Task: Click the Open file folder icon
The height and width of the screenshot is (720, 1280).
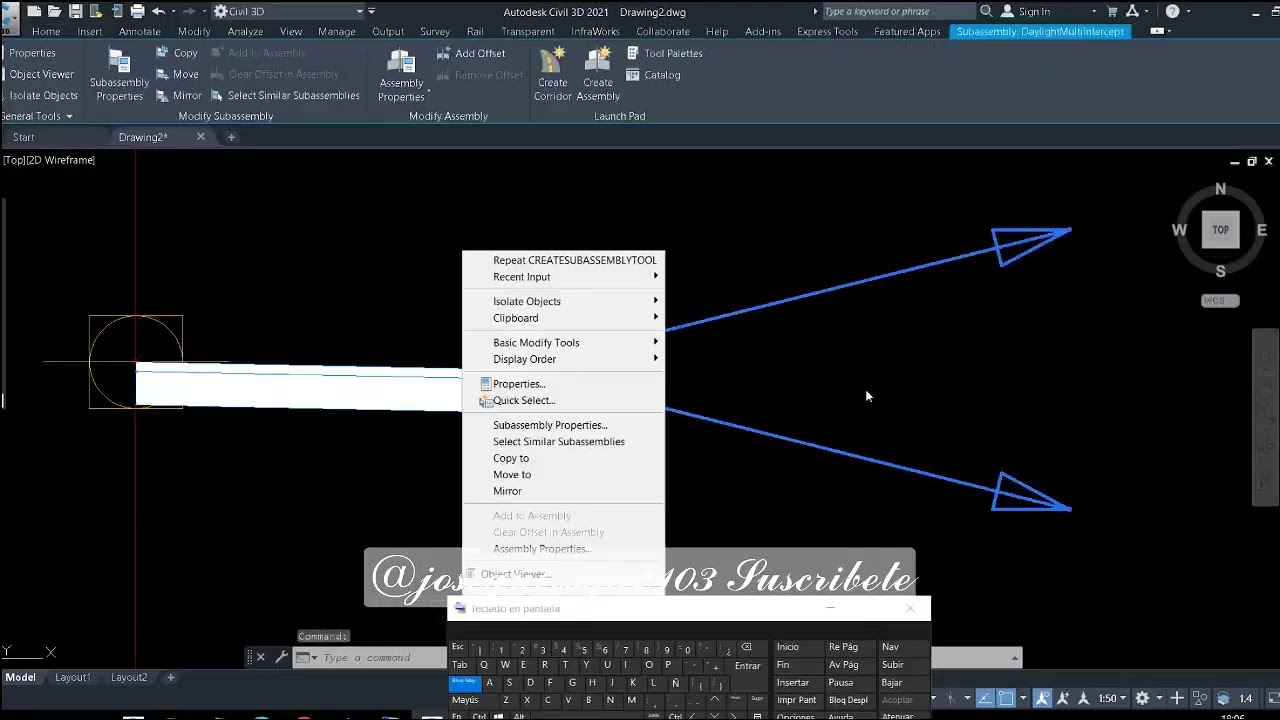Action: (54, 11)
